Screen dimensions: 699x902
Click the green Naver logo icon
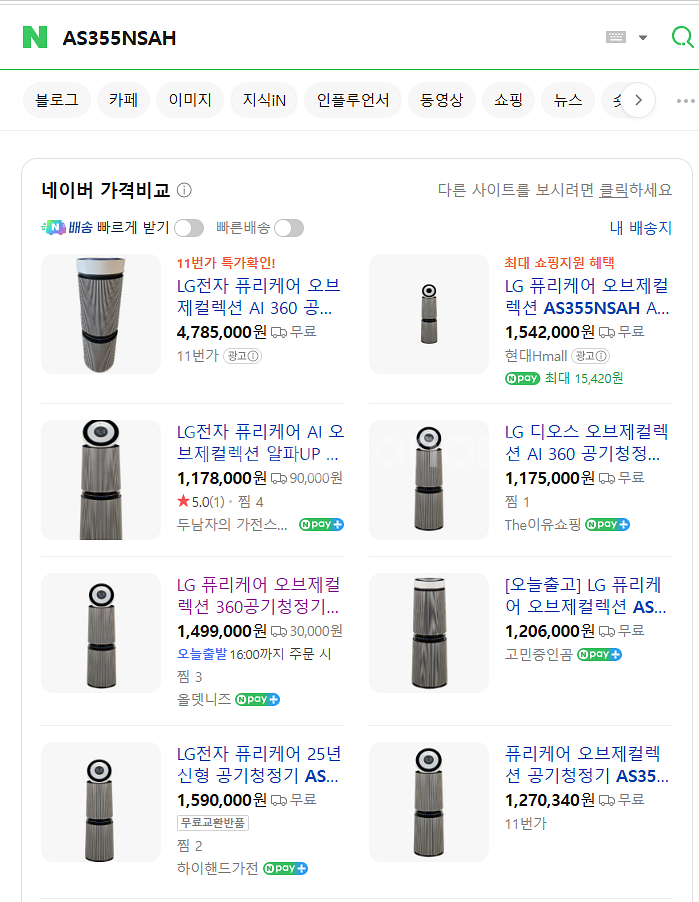coord(35,37)
